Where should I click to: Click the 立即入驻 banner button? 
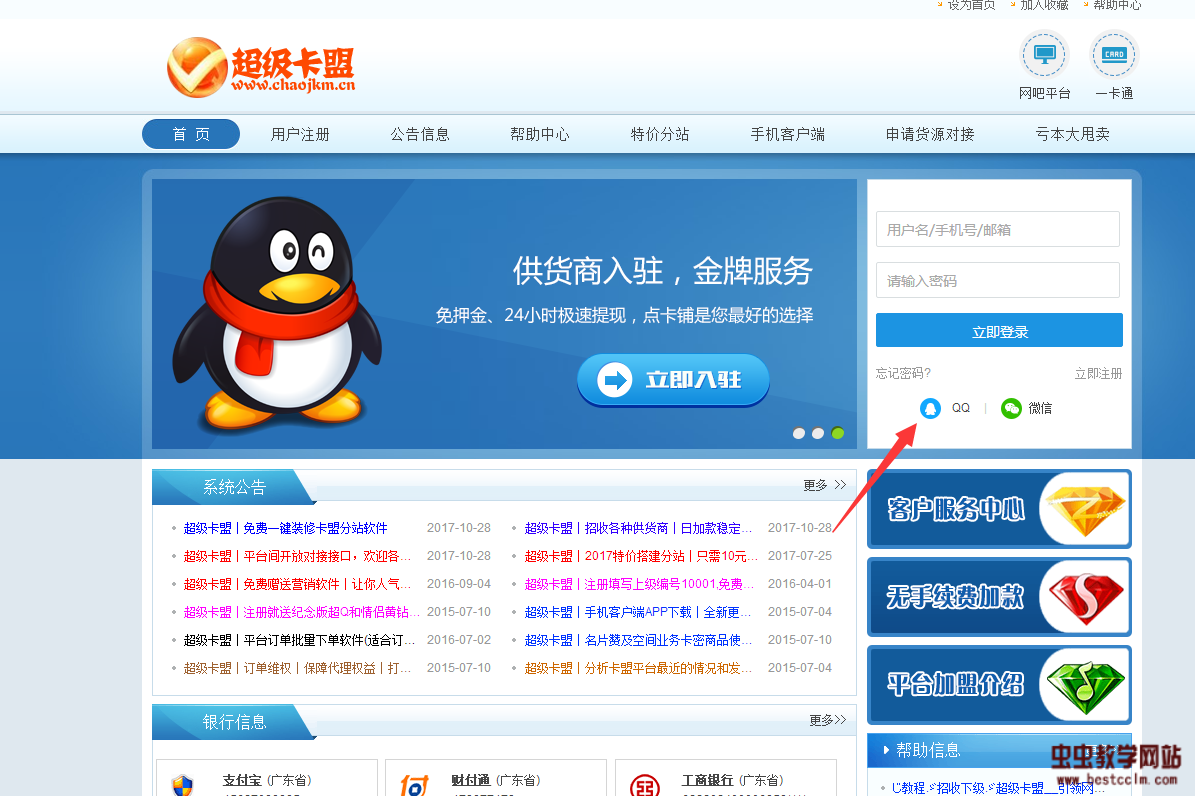coord(673,380)
